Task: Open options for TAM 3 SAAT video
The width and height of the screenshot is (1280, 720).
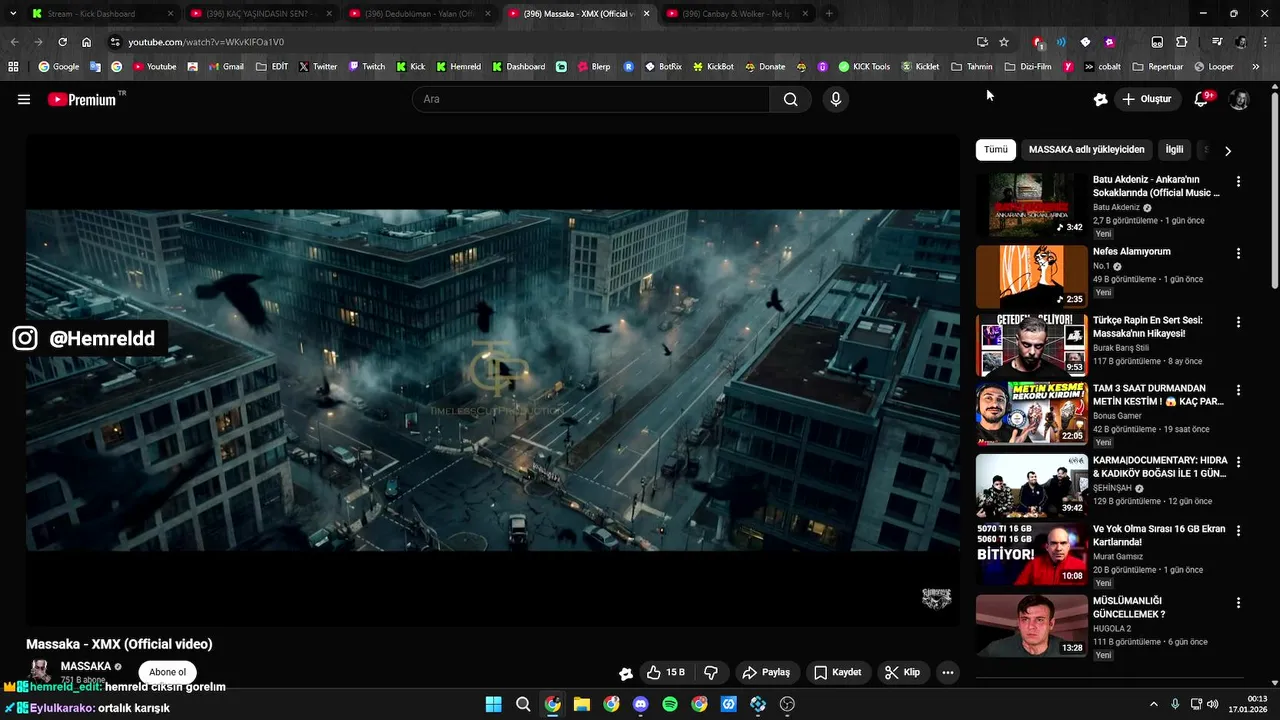Action: click(x=1238, y=391)
